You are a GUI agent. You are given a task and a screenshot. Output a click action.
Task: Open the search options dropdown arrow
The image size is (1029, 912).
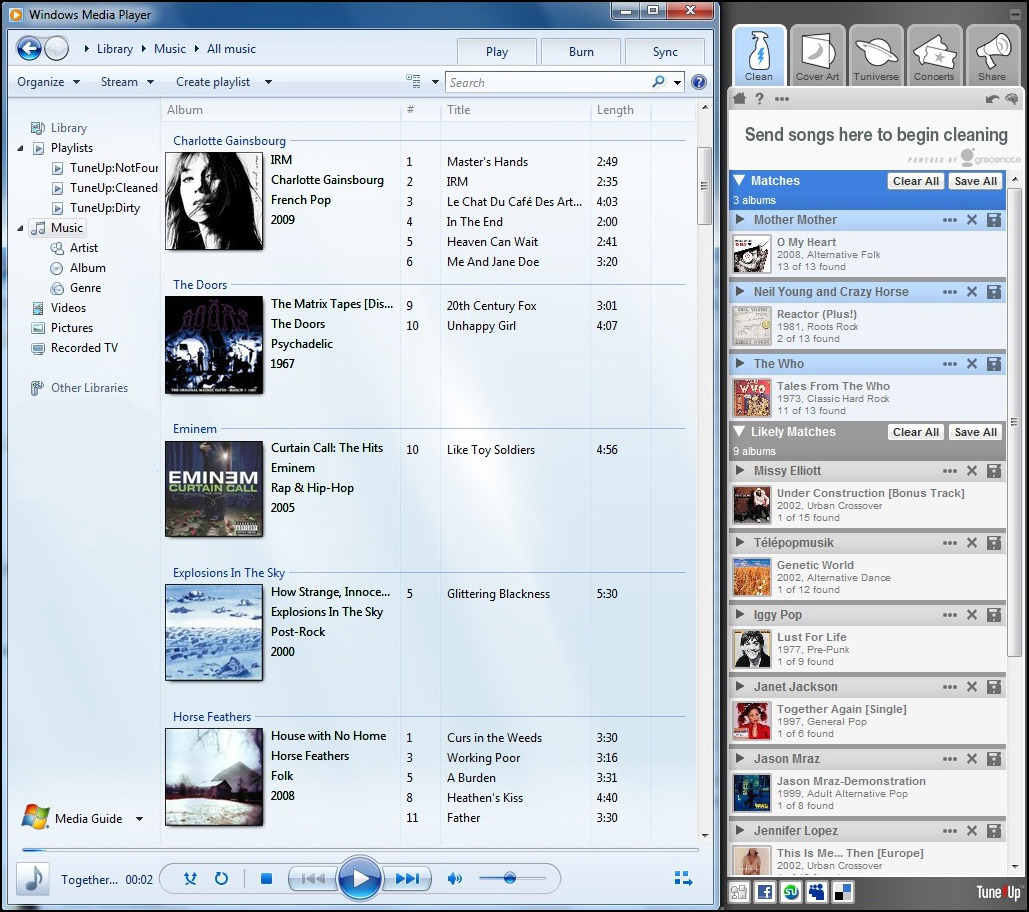pyautogui.click(x=677, y=83)
